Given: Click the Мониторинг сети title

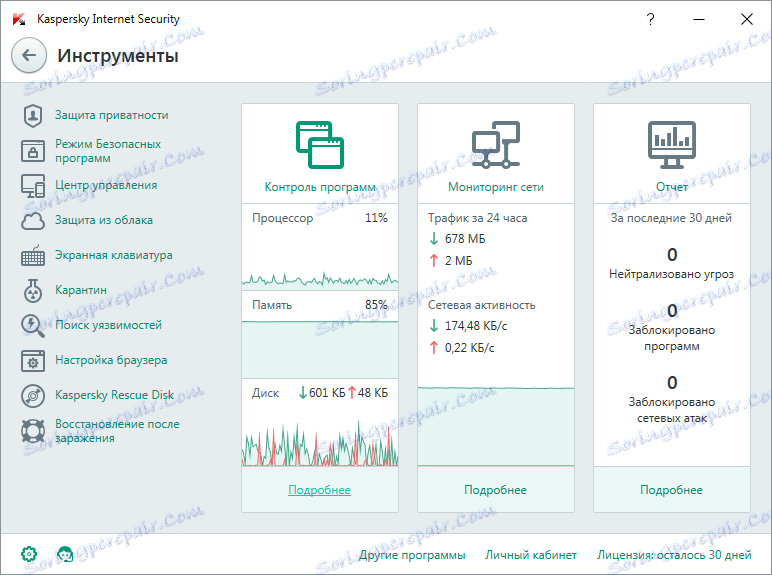Looking at the screenshot, I should 496,187.
